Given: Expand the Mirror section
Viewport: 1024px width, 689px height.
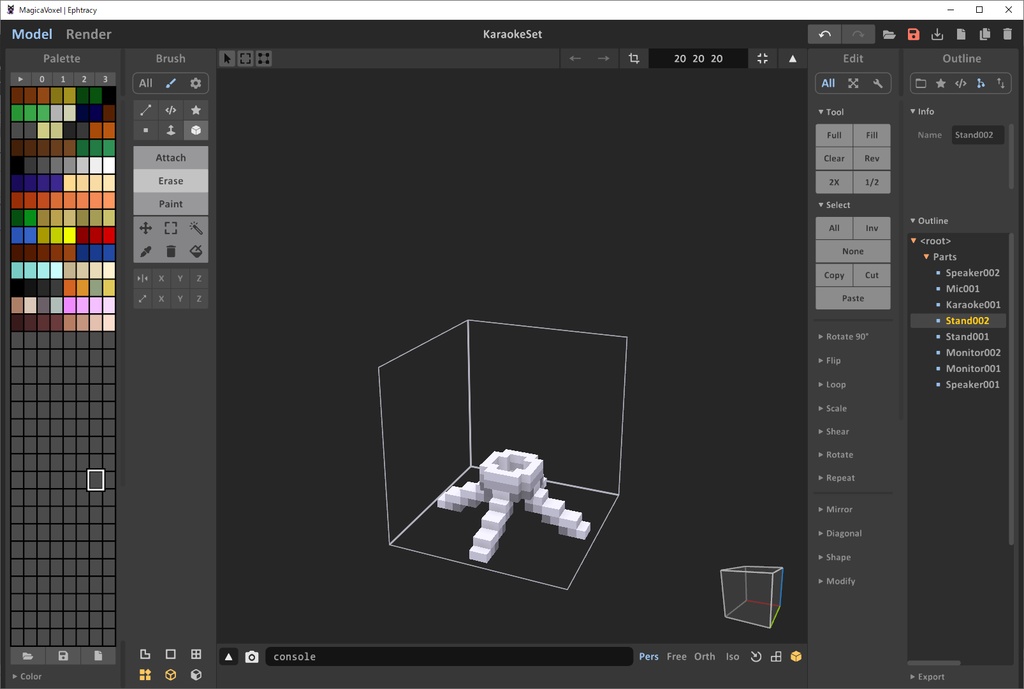Looking at the screenshot, I should (x=835, y=509).
